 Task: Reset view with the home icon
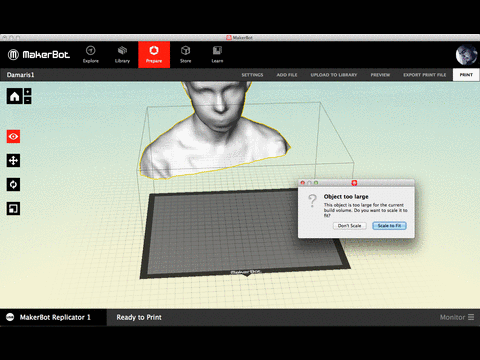pos(14,96)
